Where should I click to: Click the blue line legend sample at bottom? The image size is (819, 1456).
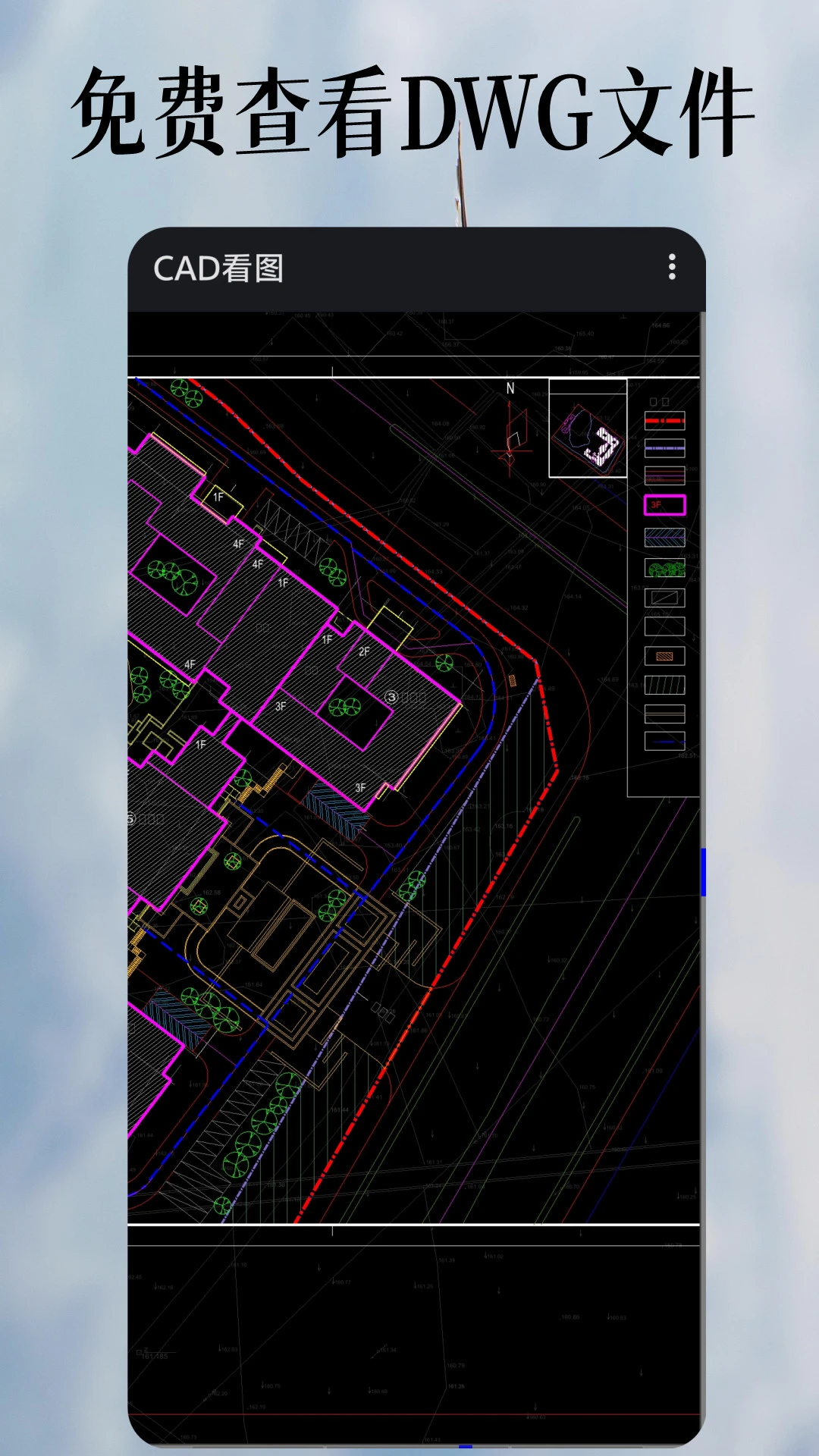[664, 742]
